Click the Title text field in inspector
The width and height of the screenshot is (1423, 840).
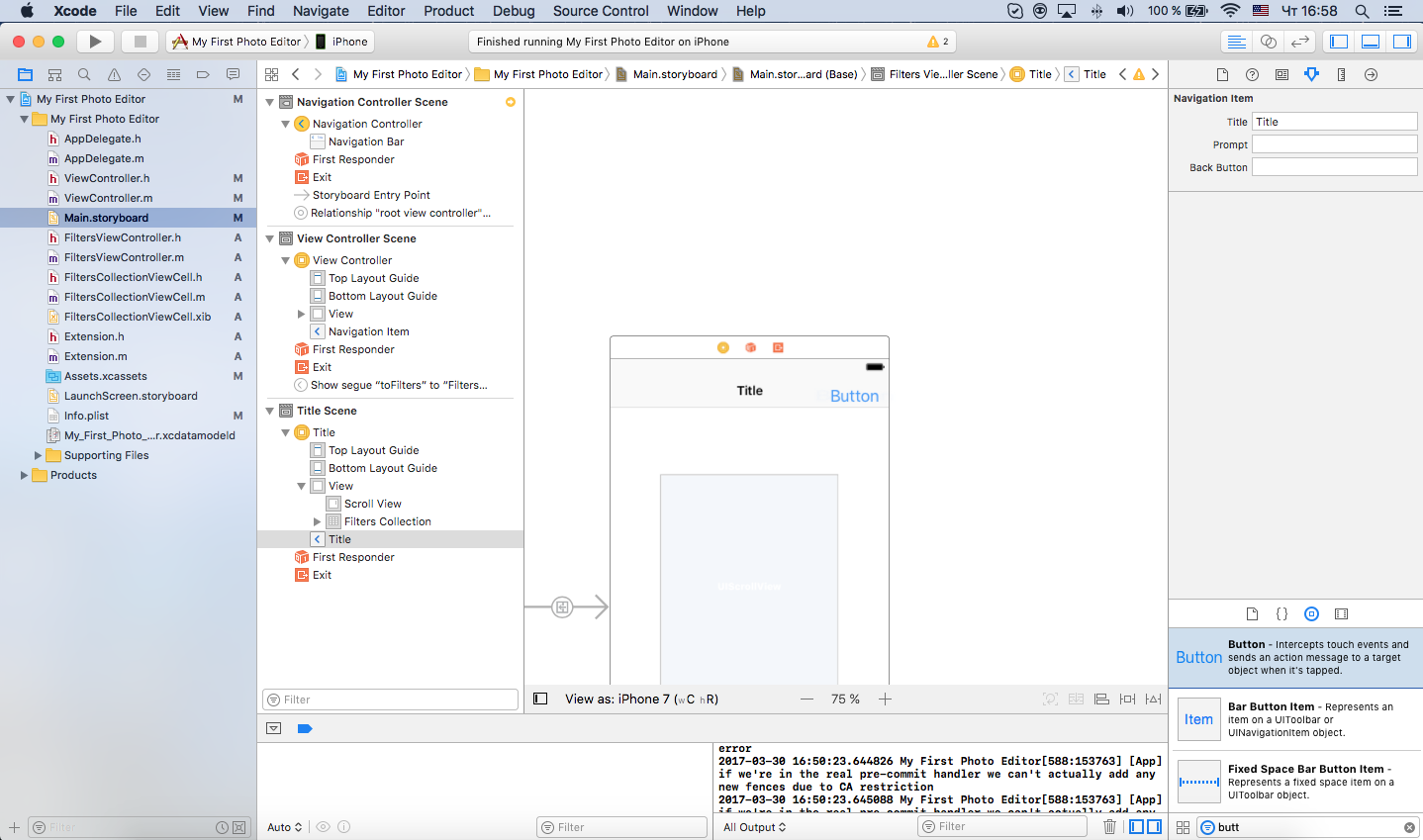click(x=1335, y=122)
